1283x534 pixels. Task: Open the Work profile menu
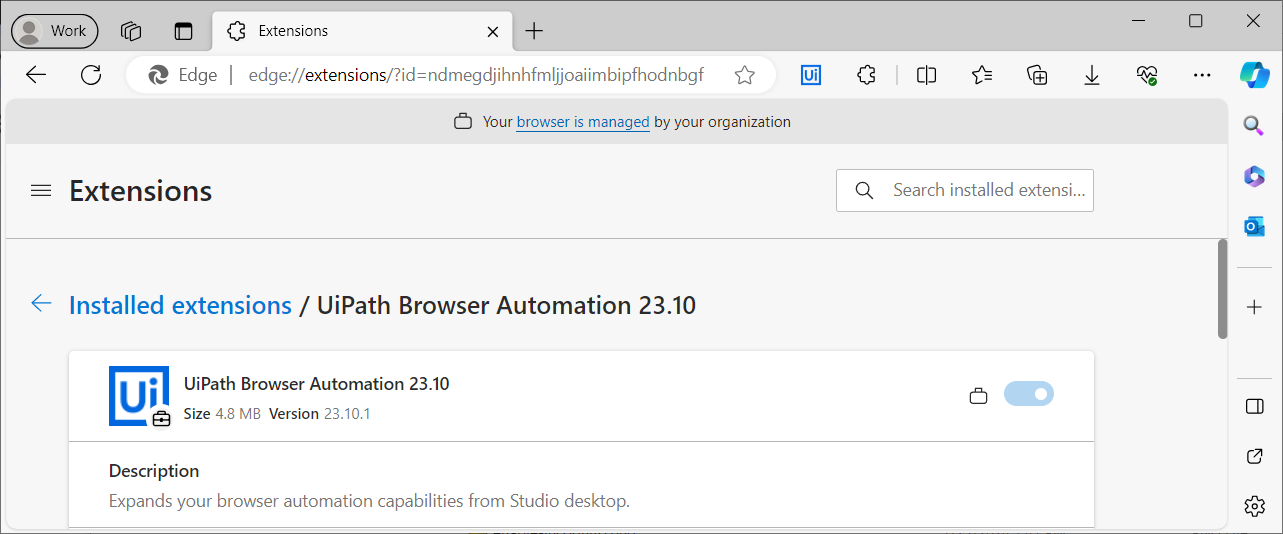pos(55,31)
